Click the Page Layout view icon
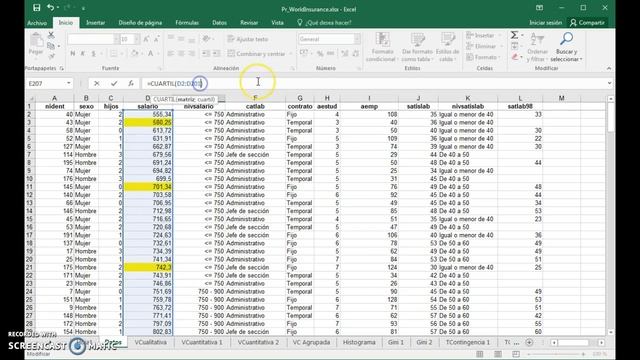Screen dimensions: 640x360 [x=498, y=354]
